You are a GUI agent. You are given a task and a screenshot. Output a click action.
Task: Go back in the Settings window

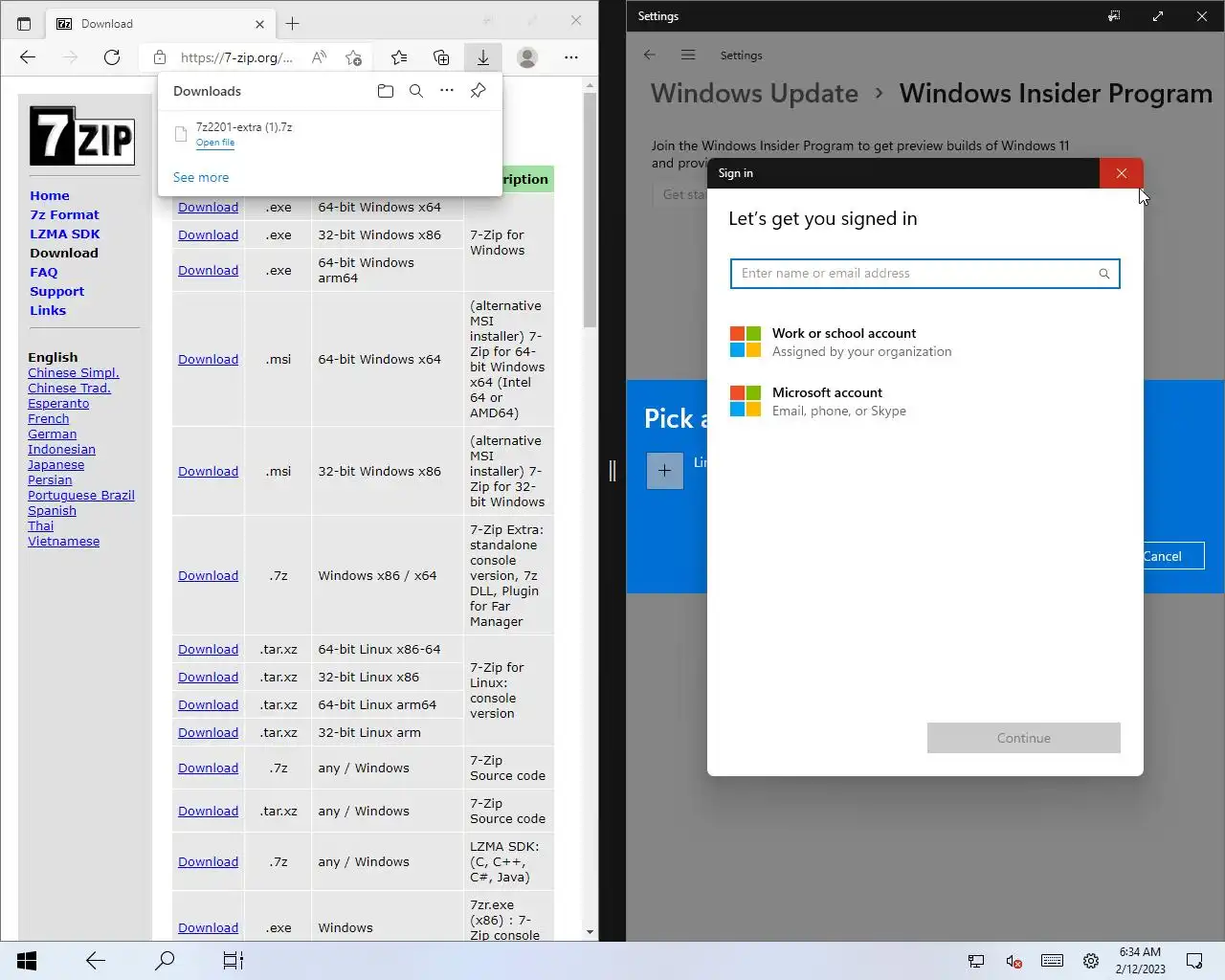[x=650, y=55]
